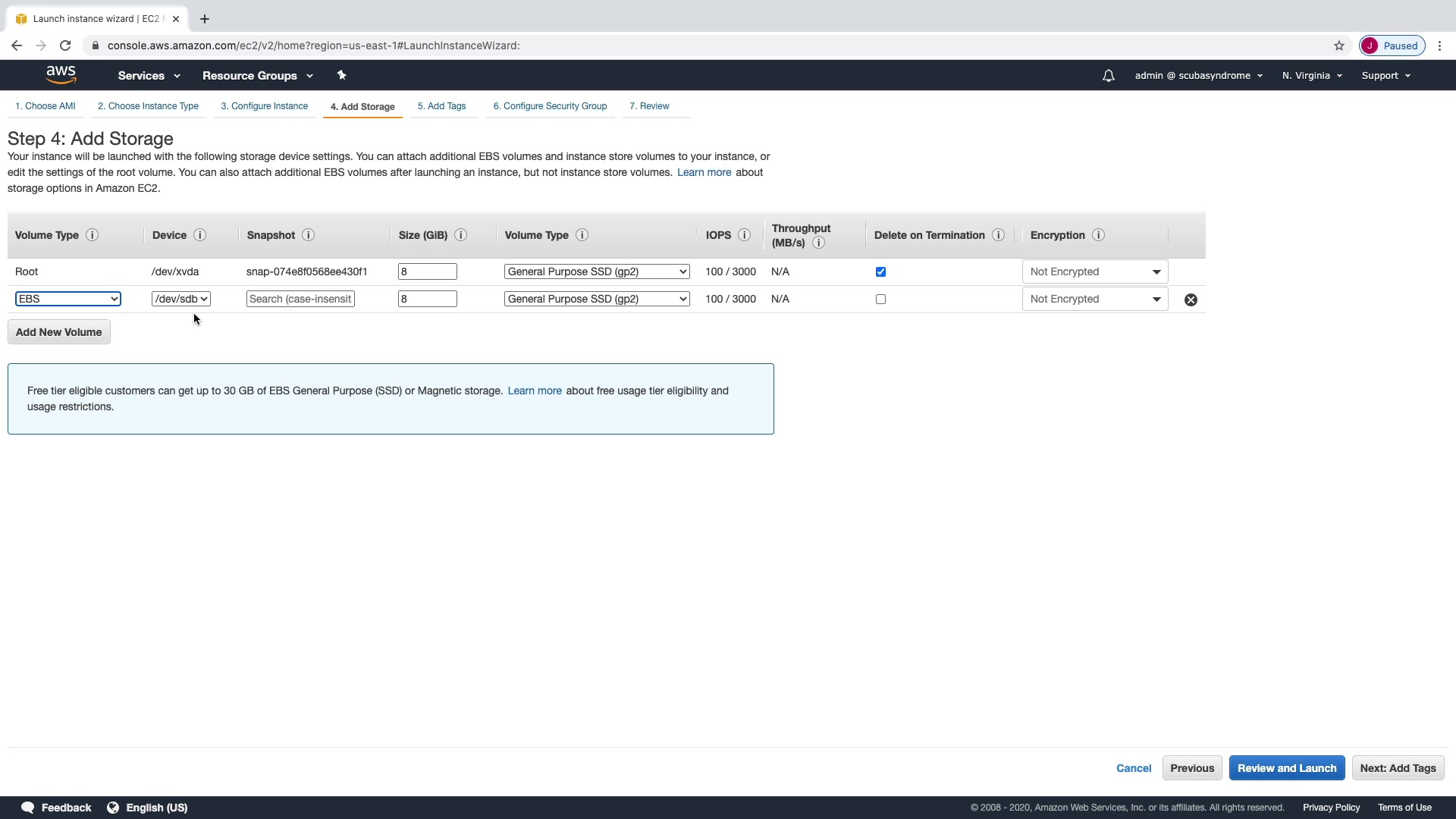1456x819 pixels.
Task: Open the Services menu
Action: click(x=149, y=76)
